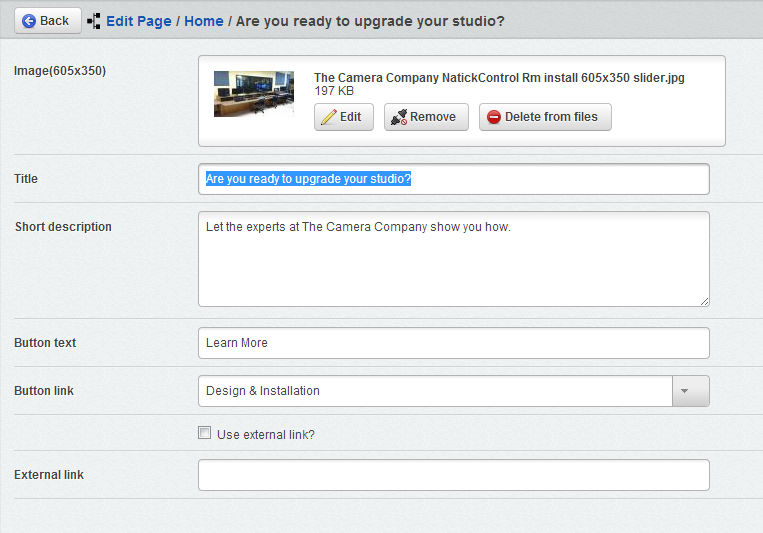
Task: Click the red minus icon on Delete from files
Action: 493,117
